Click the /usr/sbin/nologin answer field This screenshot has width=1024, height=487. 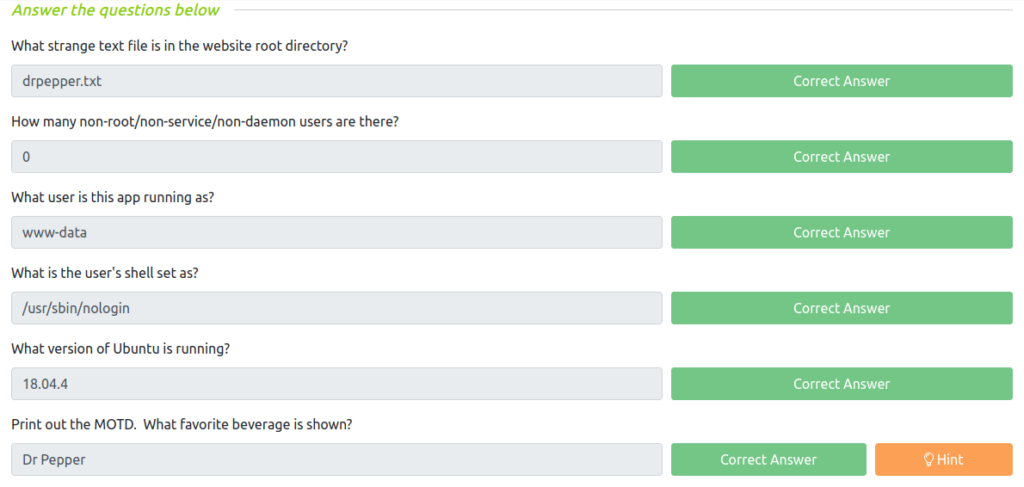pos(337,308)
